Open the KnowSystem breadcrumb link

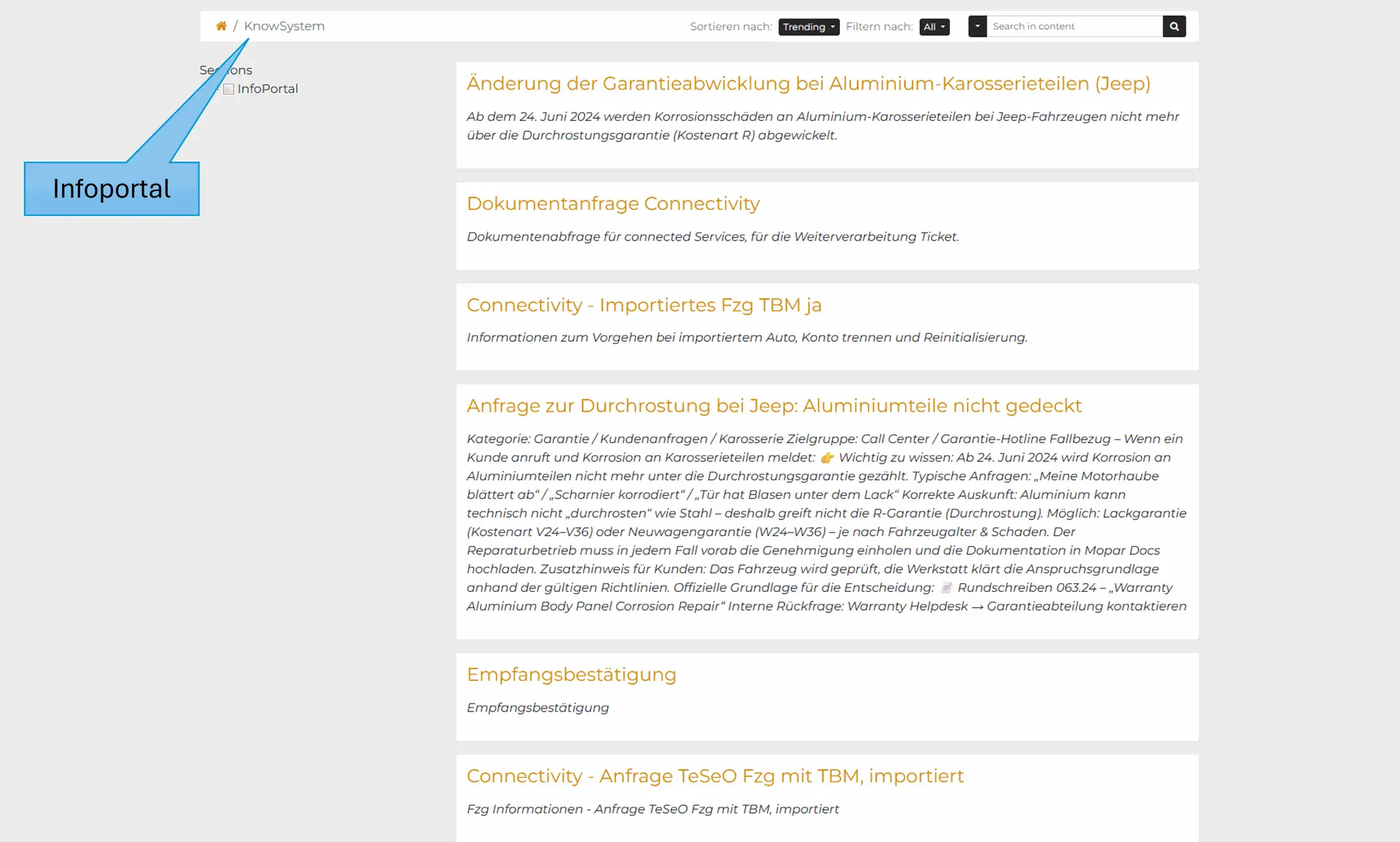tap(284, 26)
